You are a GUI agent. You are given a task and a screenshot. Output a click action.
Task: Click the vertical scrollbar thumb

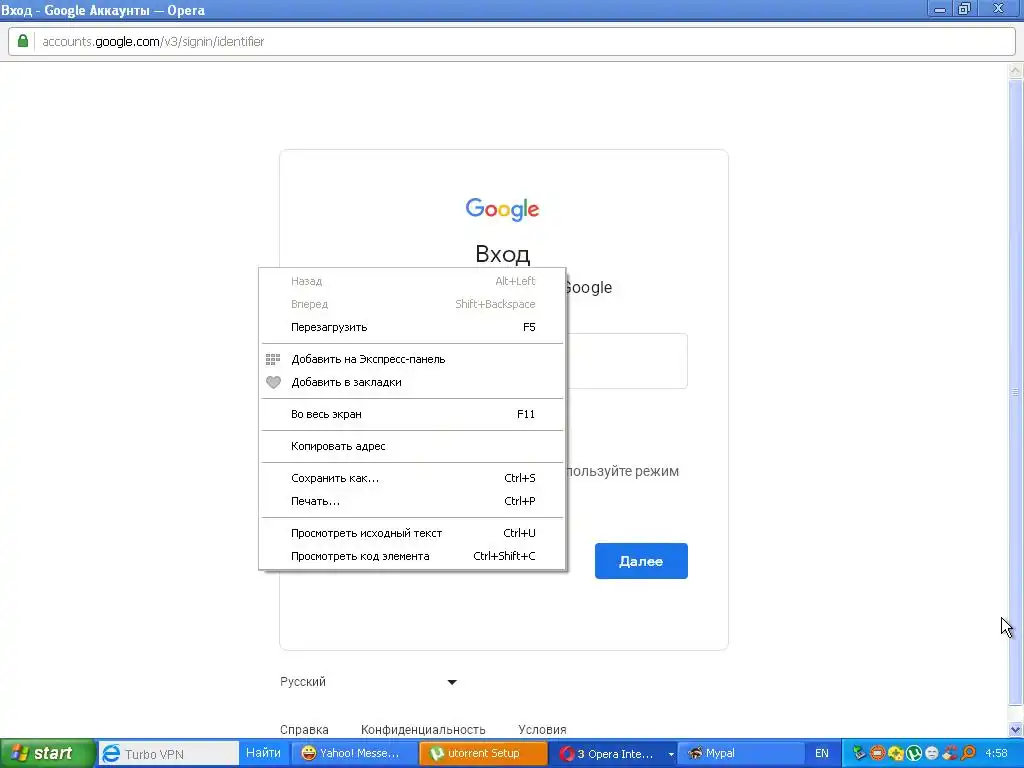[1016, 392]
